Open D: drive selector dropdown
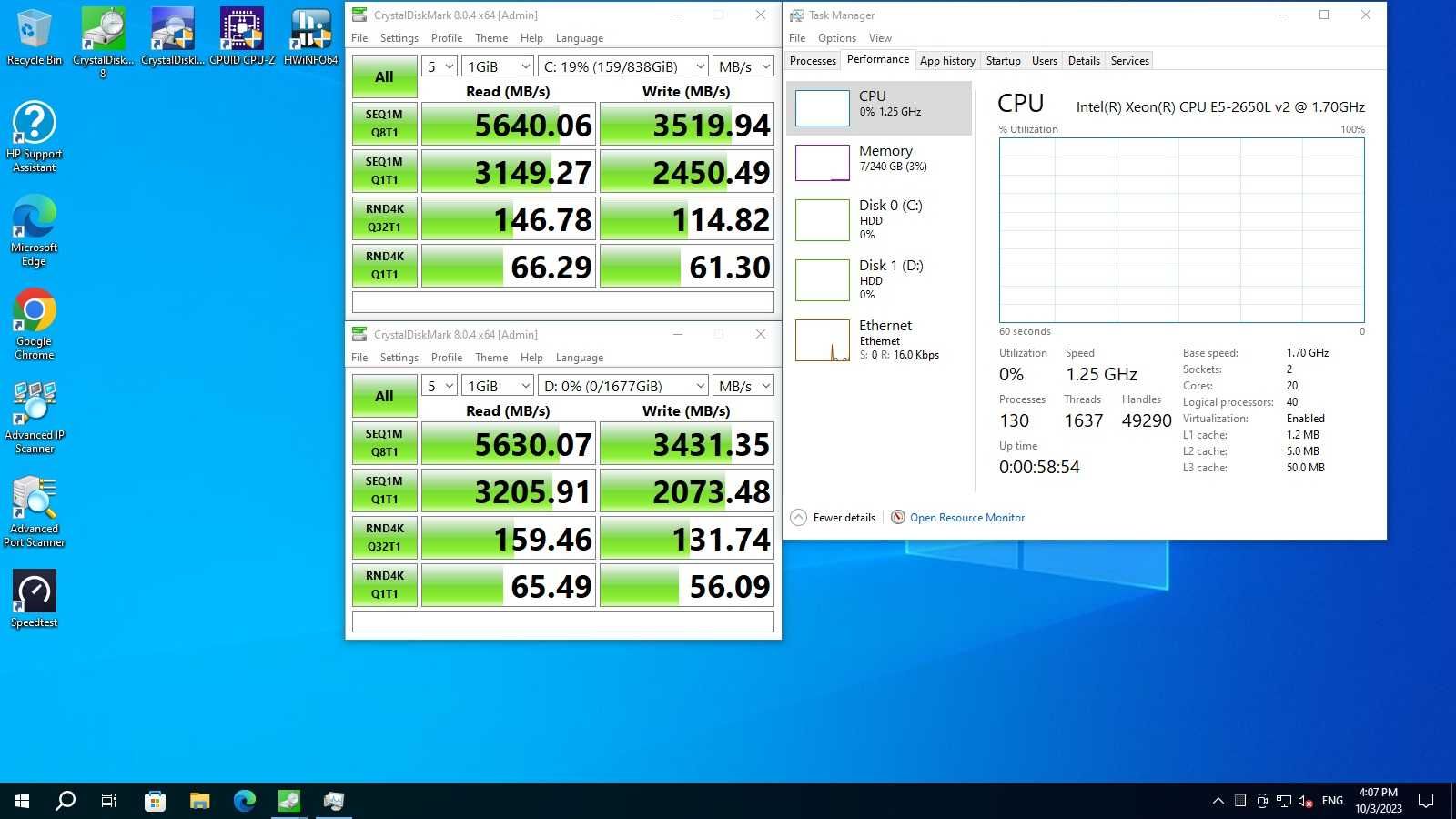The width and height of the screenshot is (1456, 819). click(x=623, y=386)
